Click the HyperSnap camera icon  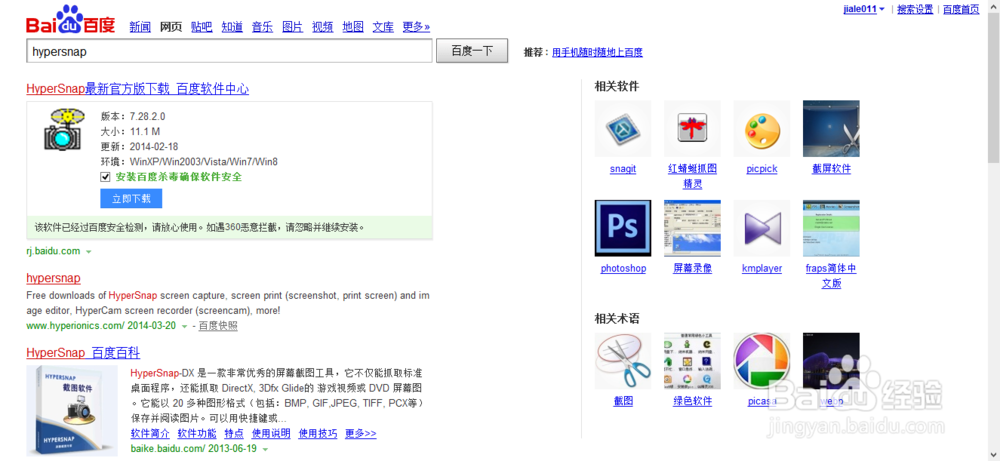[64, 129]
